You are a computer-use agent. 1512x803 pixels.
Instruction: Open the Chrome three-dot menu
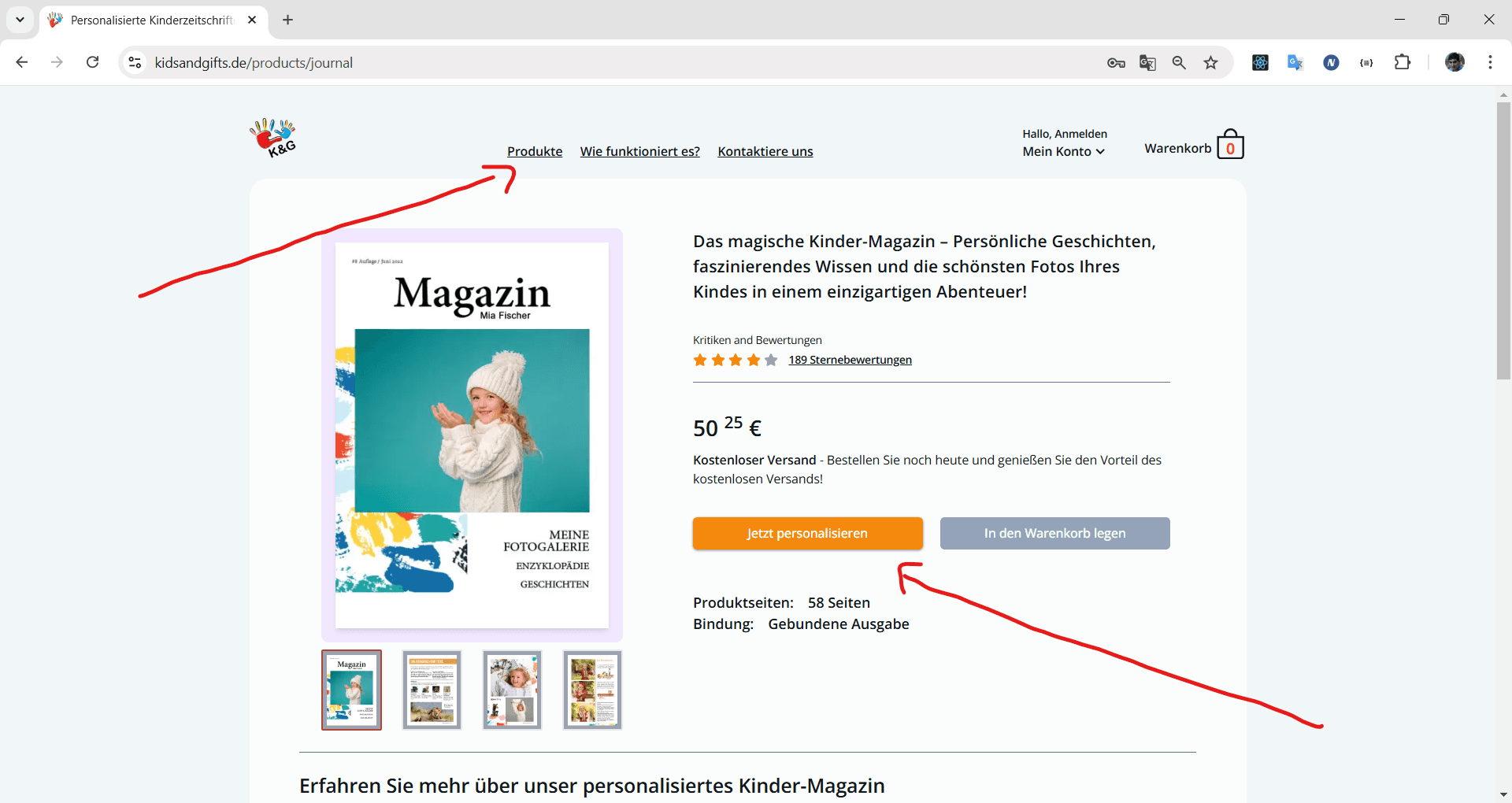click(1490, 62)
